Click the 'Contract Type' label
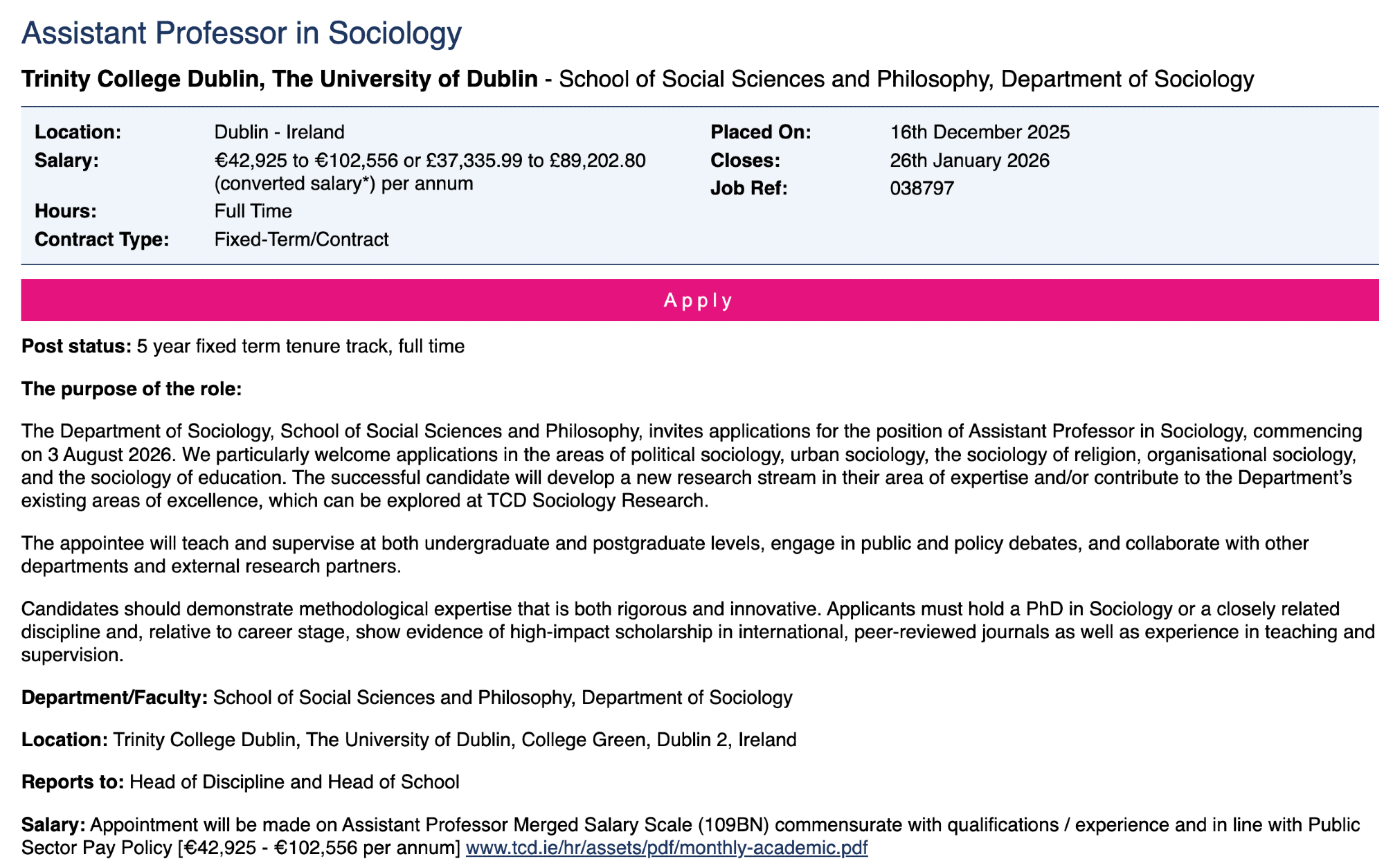1384x868 pixels. (101, 239)
